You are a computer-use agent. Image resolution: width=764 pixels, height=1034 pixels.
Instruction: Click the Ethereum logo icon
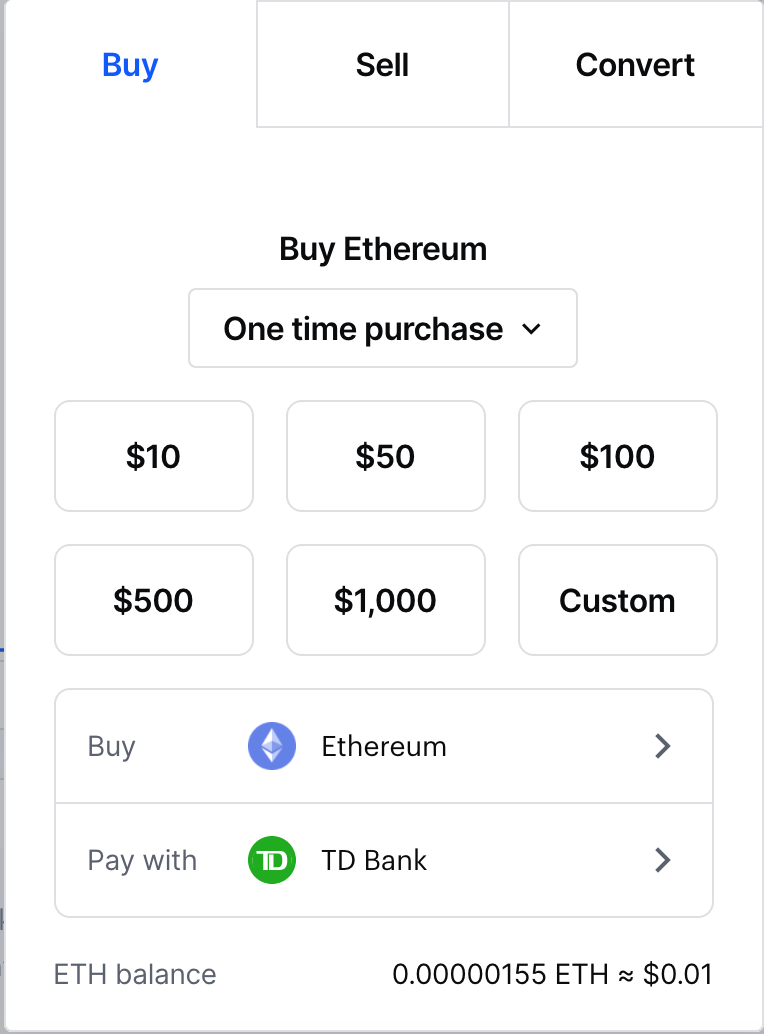click(271, 746)
